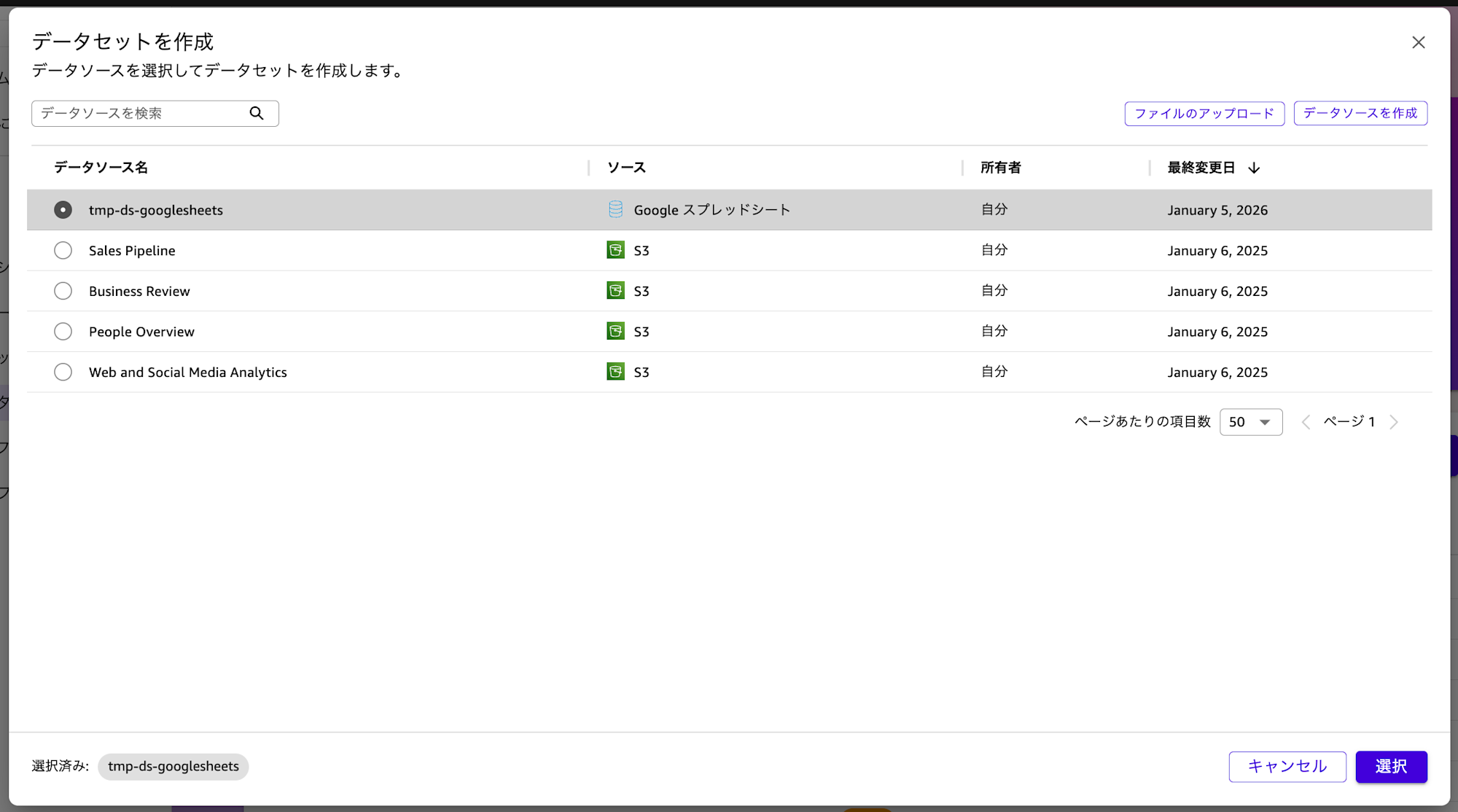Open the items-per-page dropdown showing 50
The image size is (1458, 812).
1251,422
